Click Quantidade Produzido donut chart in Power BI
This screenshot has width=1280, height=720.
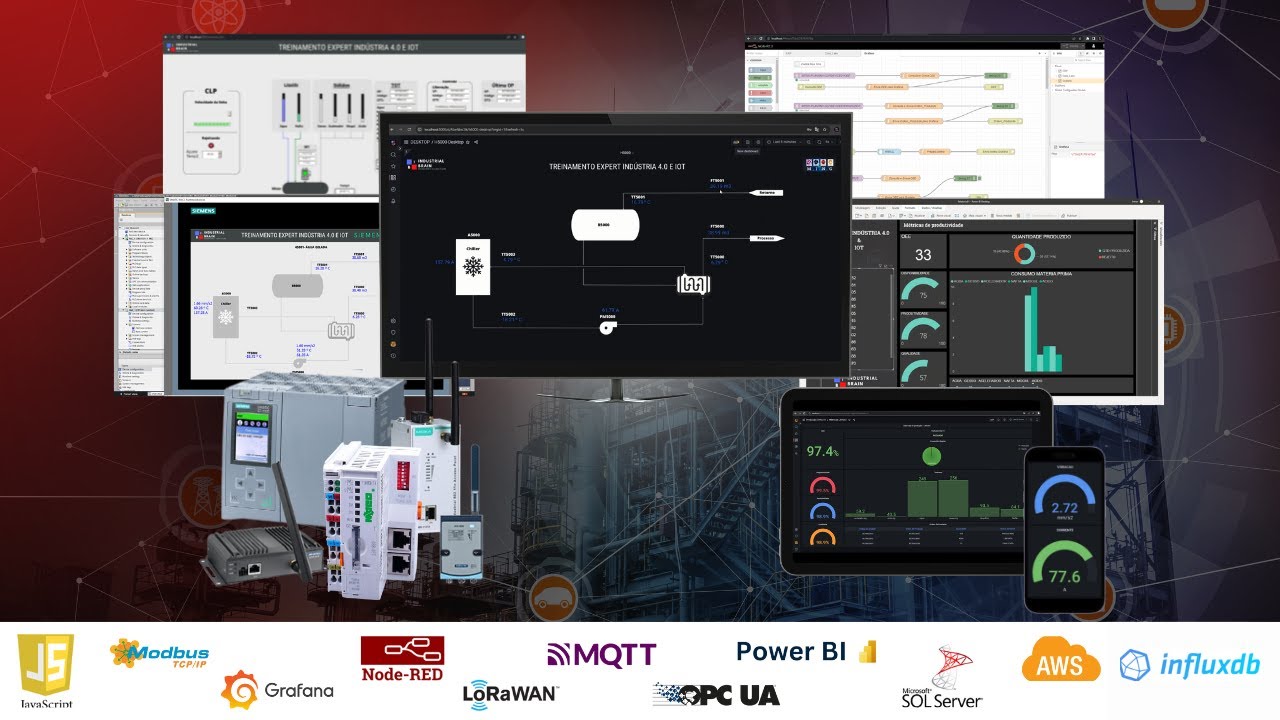click(x=1024, y=254)
